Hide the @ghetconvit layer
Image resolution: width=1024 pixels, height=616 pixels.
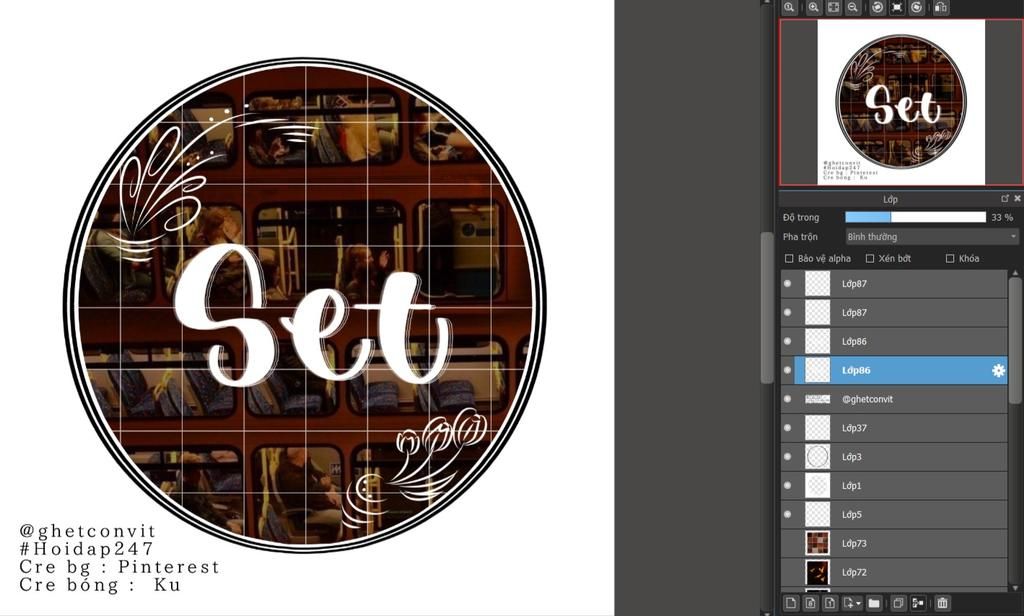tap(788, 399)
